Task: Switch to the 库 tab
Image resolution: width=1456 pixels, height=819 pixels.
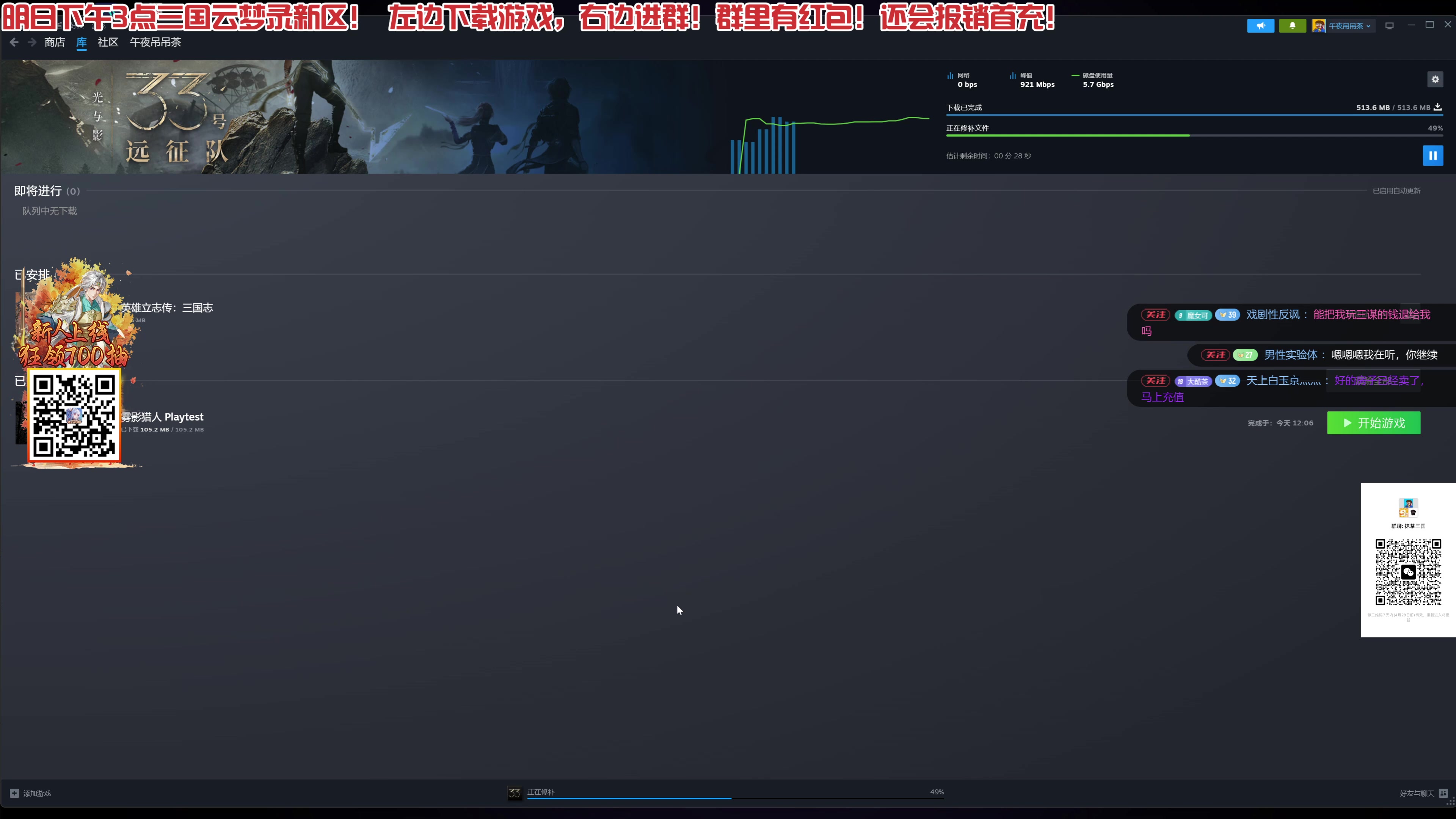Action: [x=82, y=42]
